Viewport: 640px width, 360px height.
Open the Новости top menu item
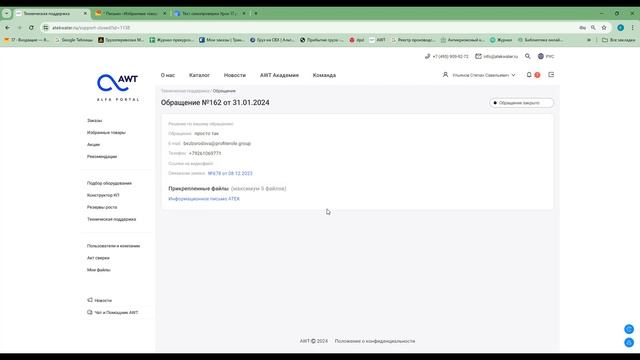235,75
